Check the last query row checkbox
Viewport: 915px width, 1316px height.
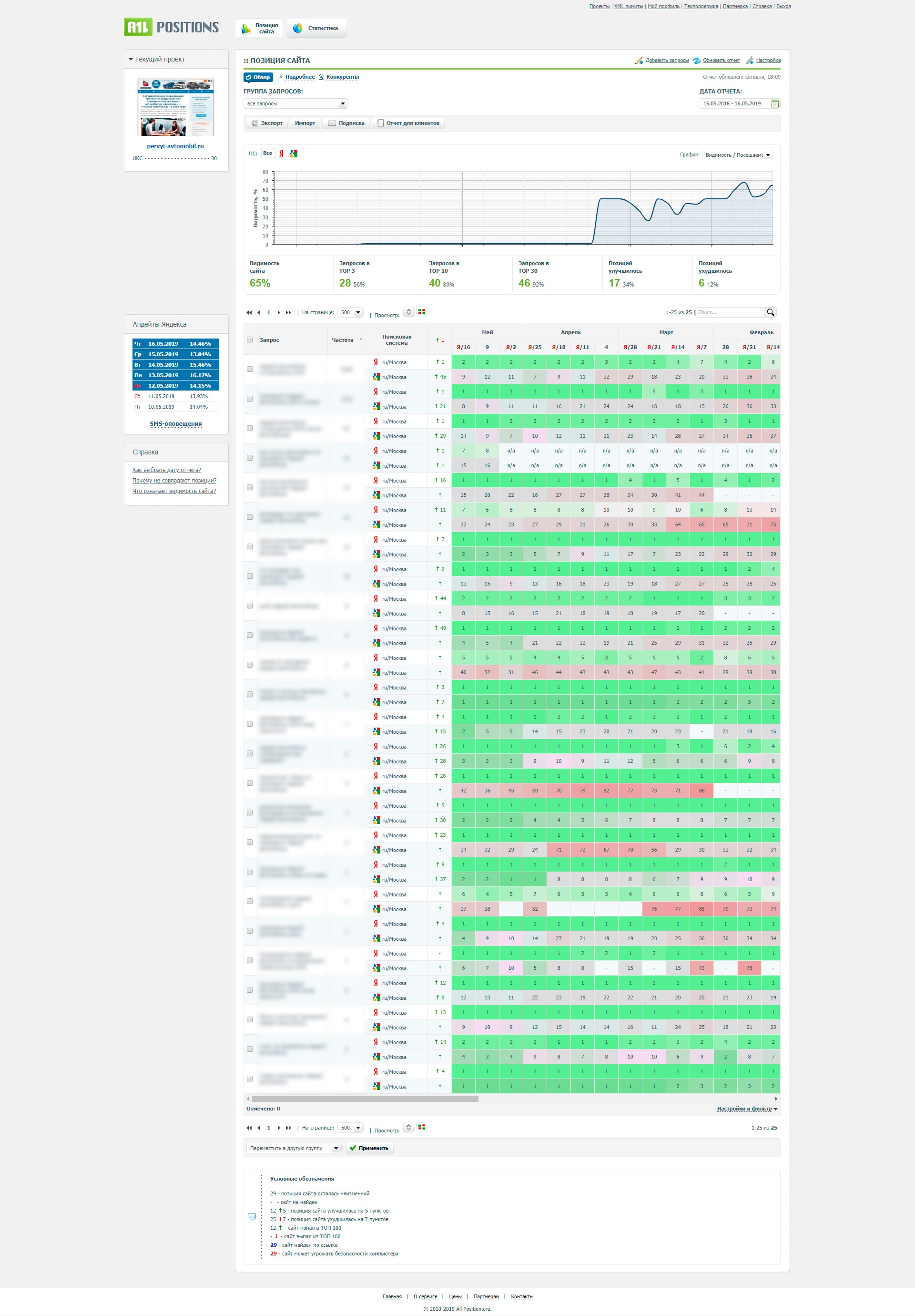point(249,1079)
